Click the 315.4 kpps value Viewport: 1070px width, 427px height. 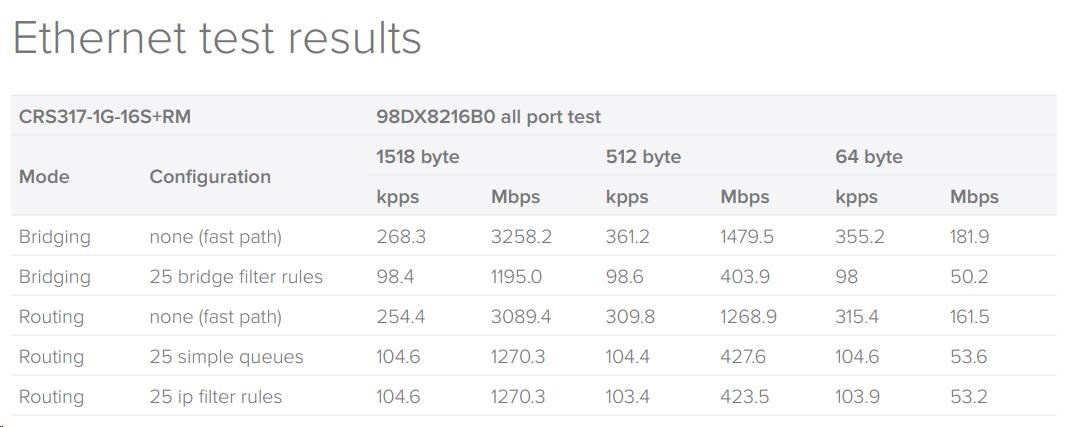coord(859,317)
